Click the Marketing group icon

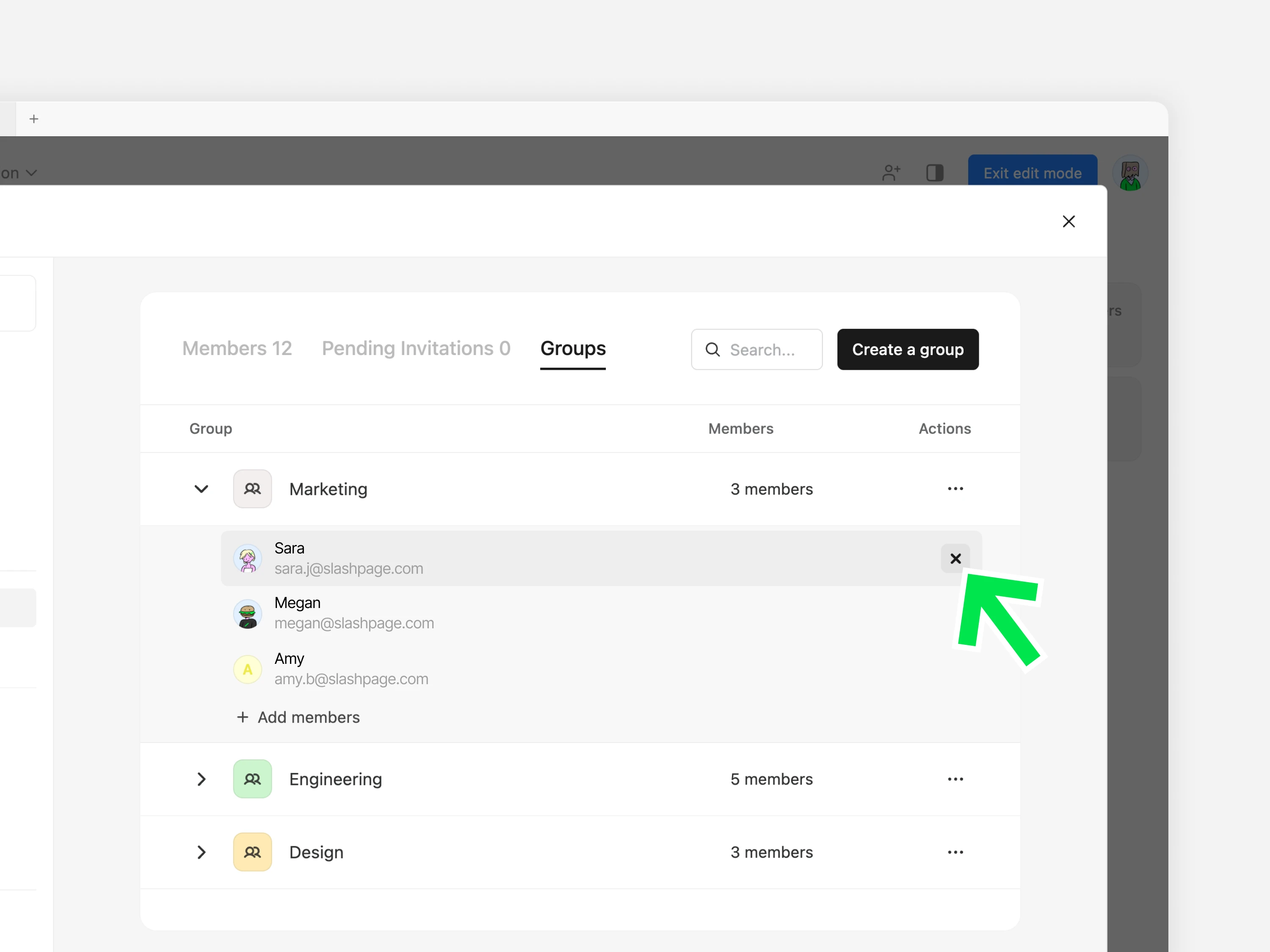point(252,489)
